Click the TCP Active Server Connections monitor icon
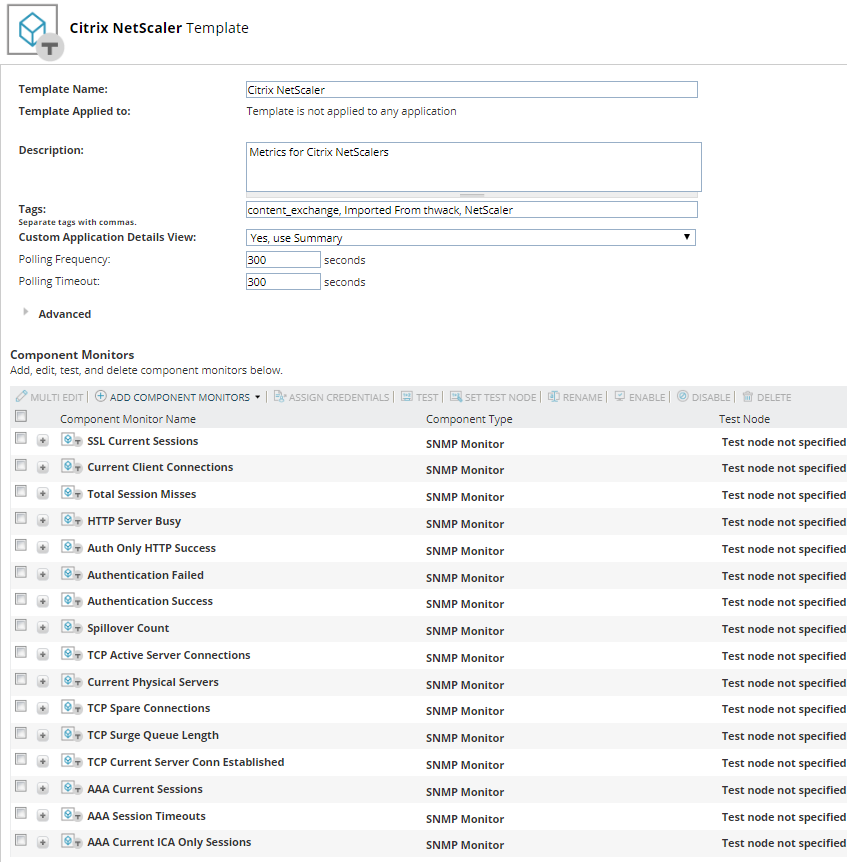847x862 pixels. point(71,654)
